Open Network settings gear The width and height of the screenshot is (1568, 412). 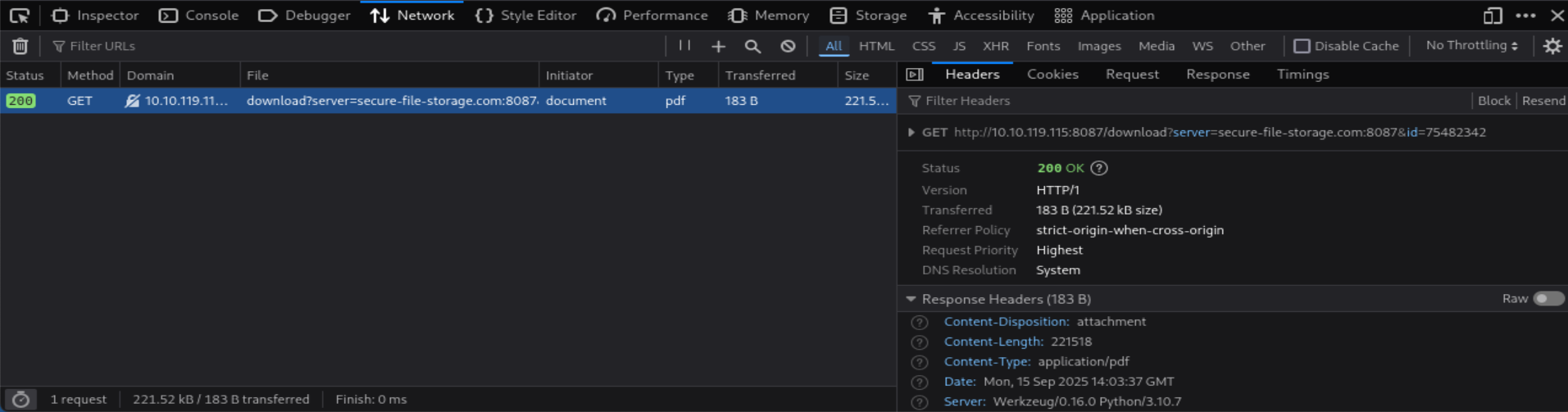point(1552,47)
